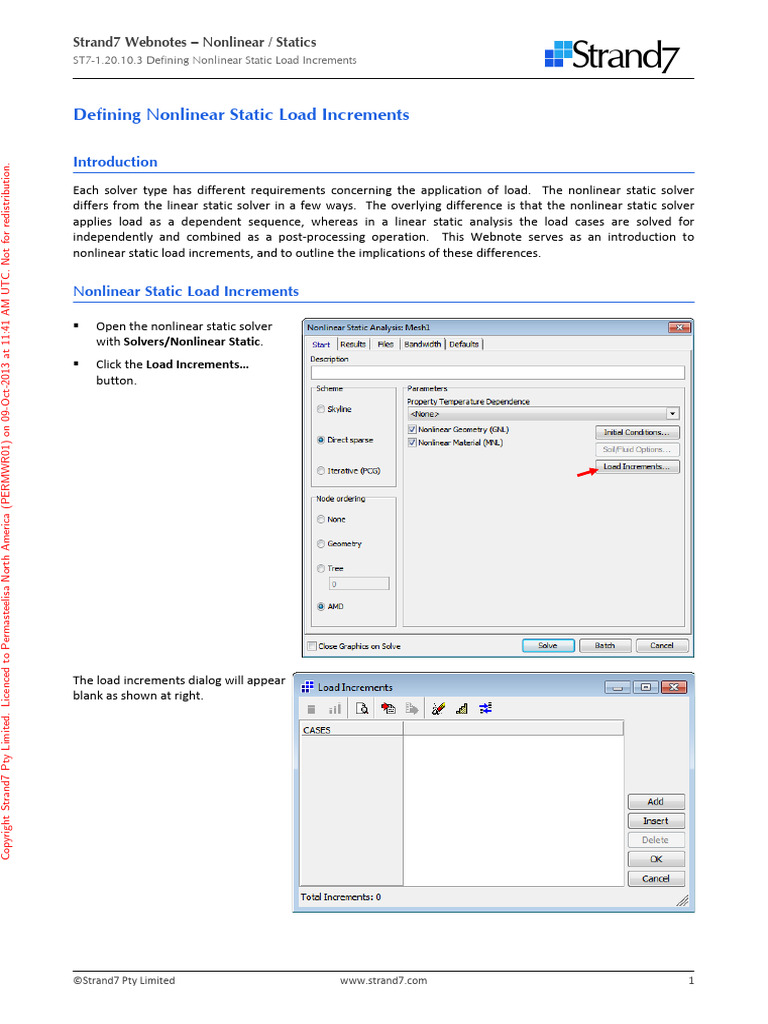Choose Geometry node ordering
768x1024 pixels.
click(339, 544)
